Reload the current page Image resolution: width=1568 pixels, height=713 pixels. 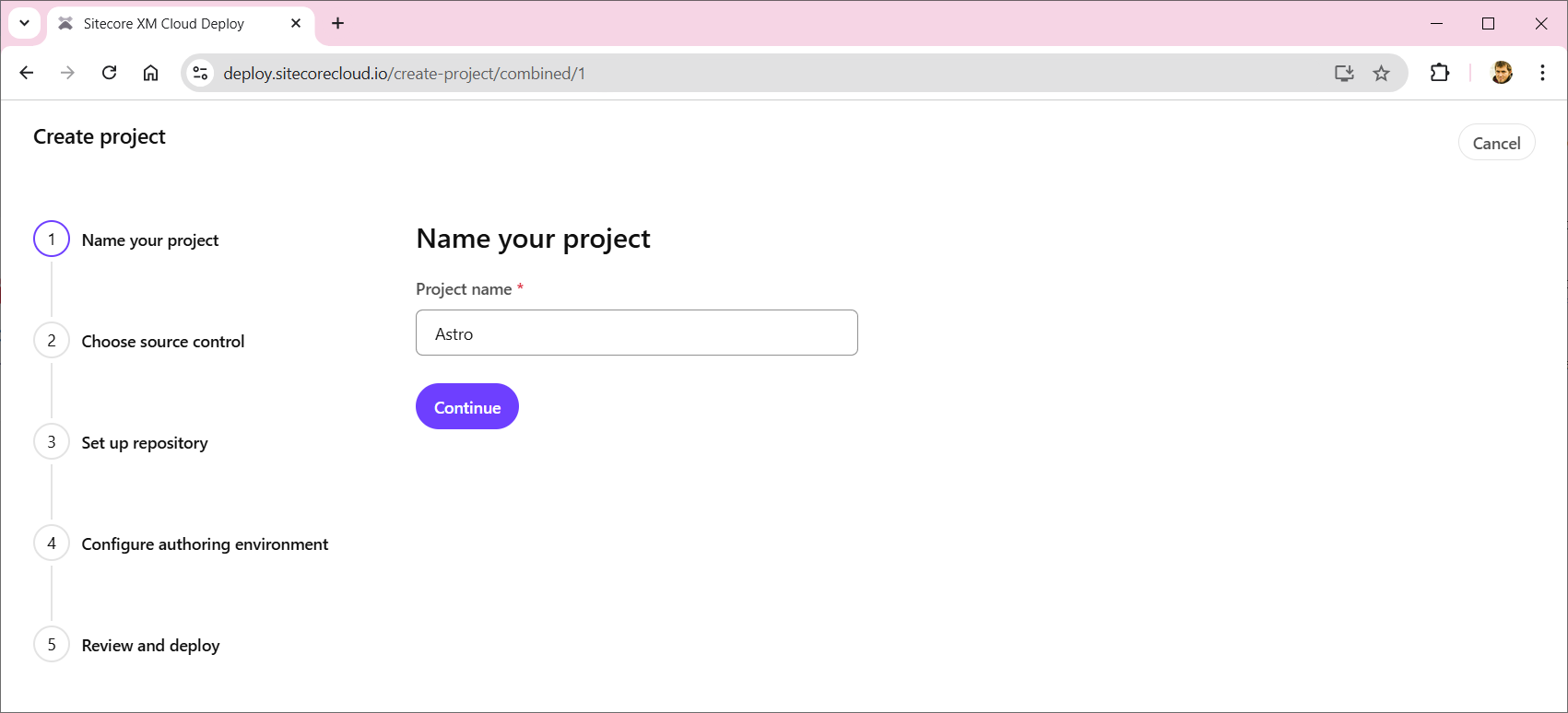point(109,73)
